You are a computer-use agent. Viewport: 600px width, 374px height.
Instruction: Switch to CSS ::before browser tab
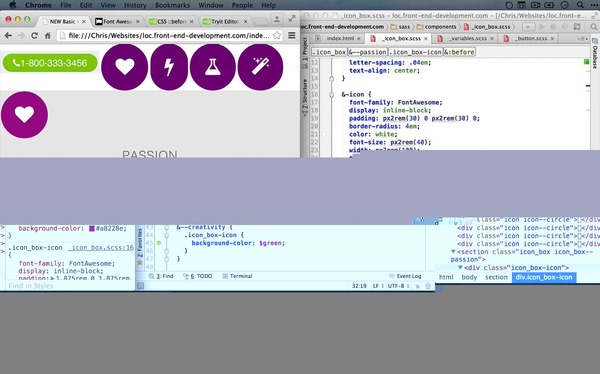click(x=171, y=21)
